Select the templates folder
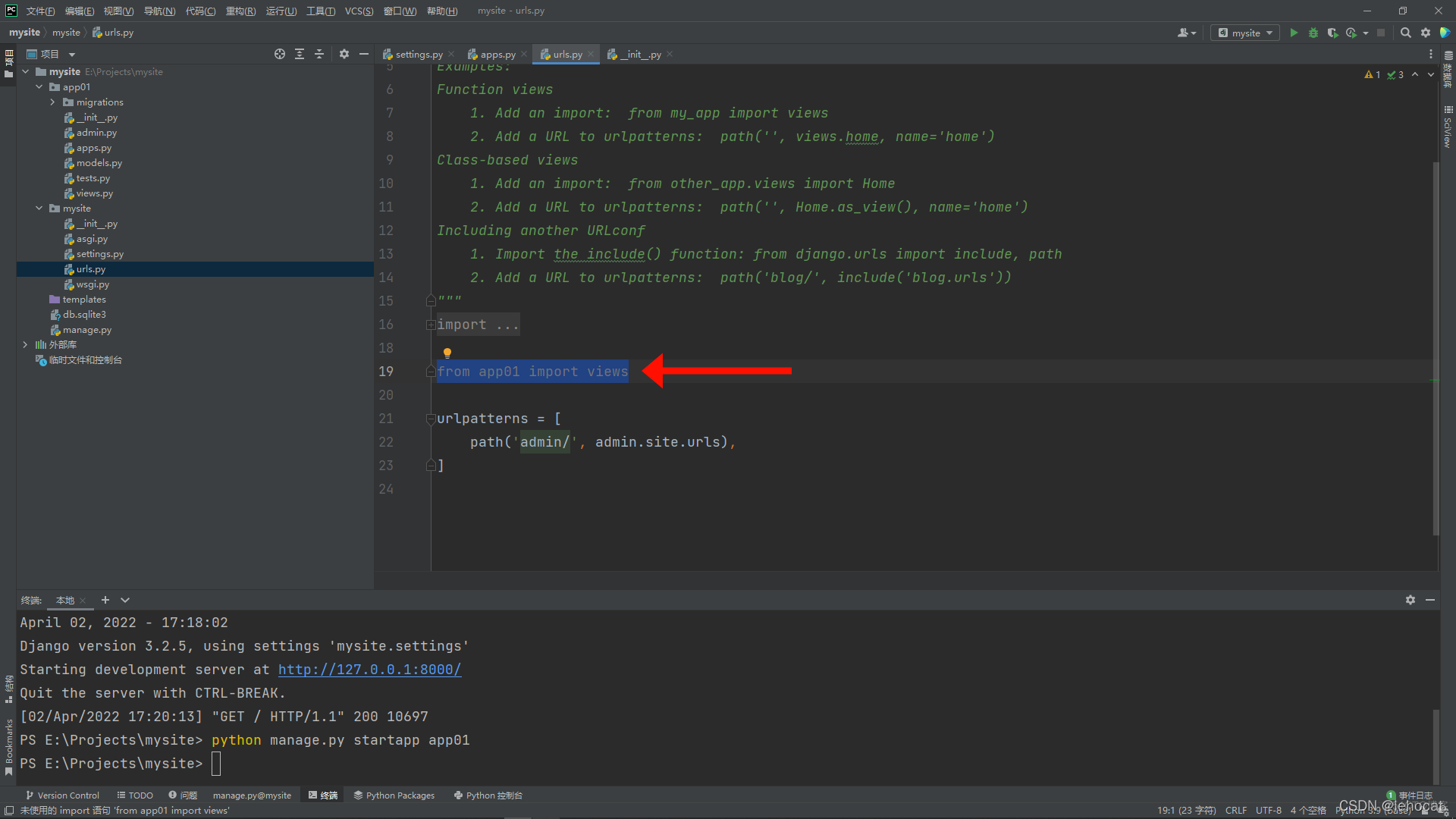Screen dimensions: 1456x819 pos(84,300)
